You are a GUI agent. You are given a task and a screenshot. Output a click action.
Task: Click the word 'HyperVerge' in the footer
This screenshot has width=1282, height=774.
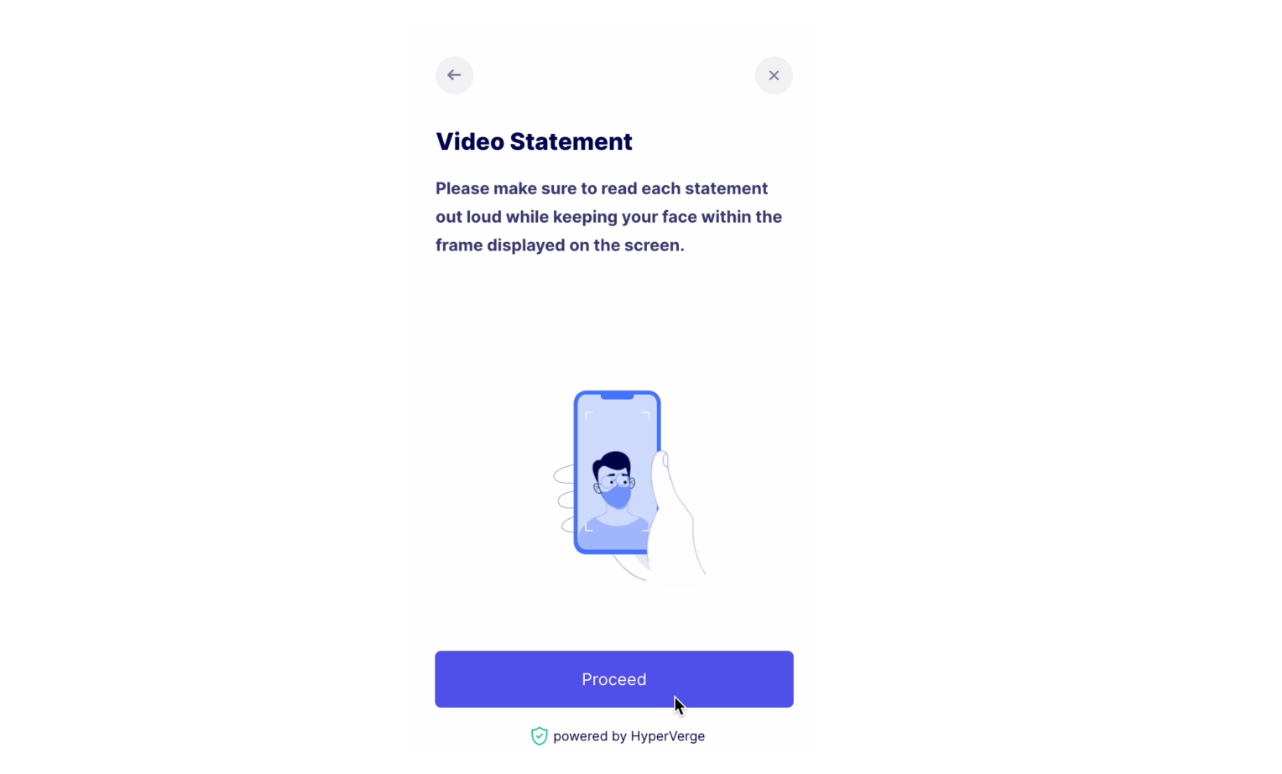[668, 736]
